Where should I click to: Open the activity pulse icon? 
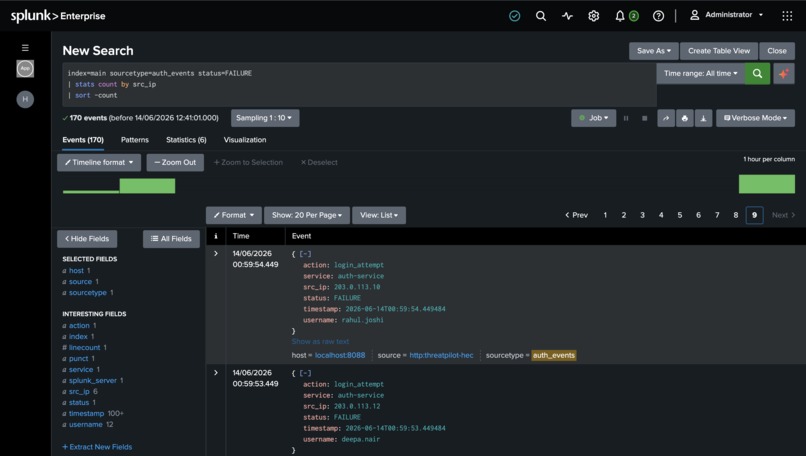[567, 16]
